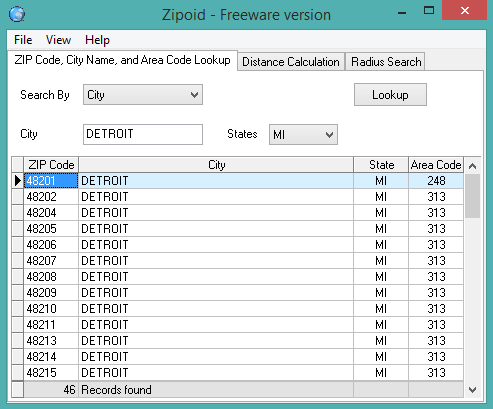Minimize the Zipoid window
Viewport: 493px width, 409px height.
tap(402, 12)
